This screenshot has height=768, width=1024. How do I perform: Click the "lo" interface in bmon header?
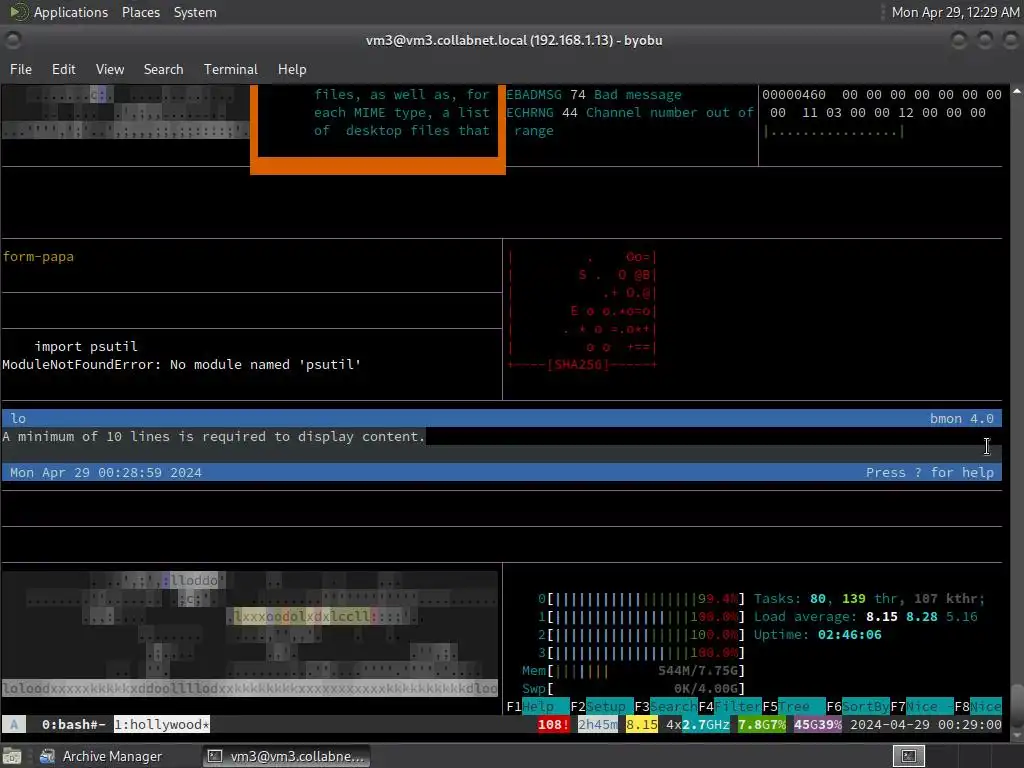18,419
